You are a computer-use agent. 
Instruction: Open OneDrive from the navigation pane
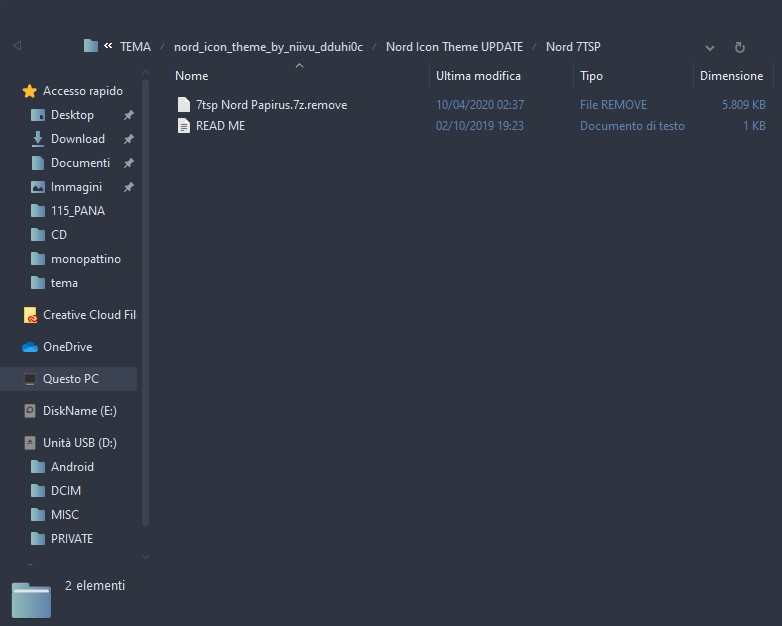[x=67, y=347]
